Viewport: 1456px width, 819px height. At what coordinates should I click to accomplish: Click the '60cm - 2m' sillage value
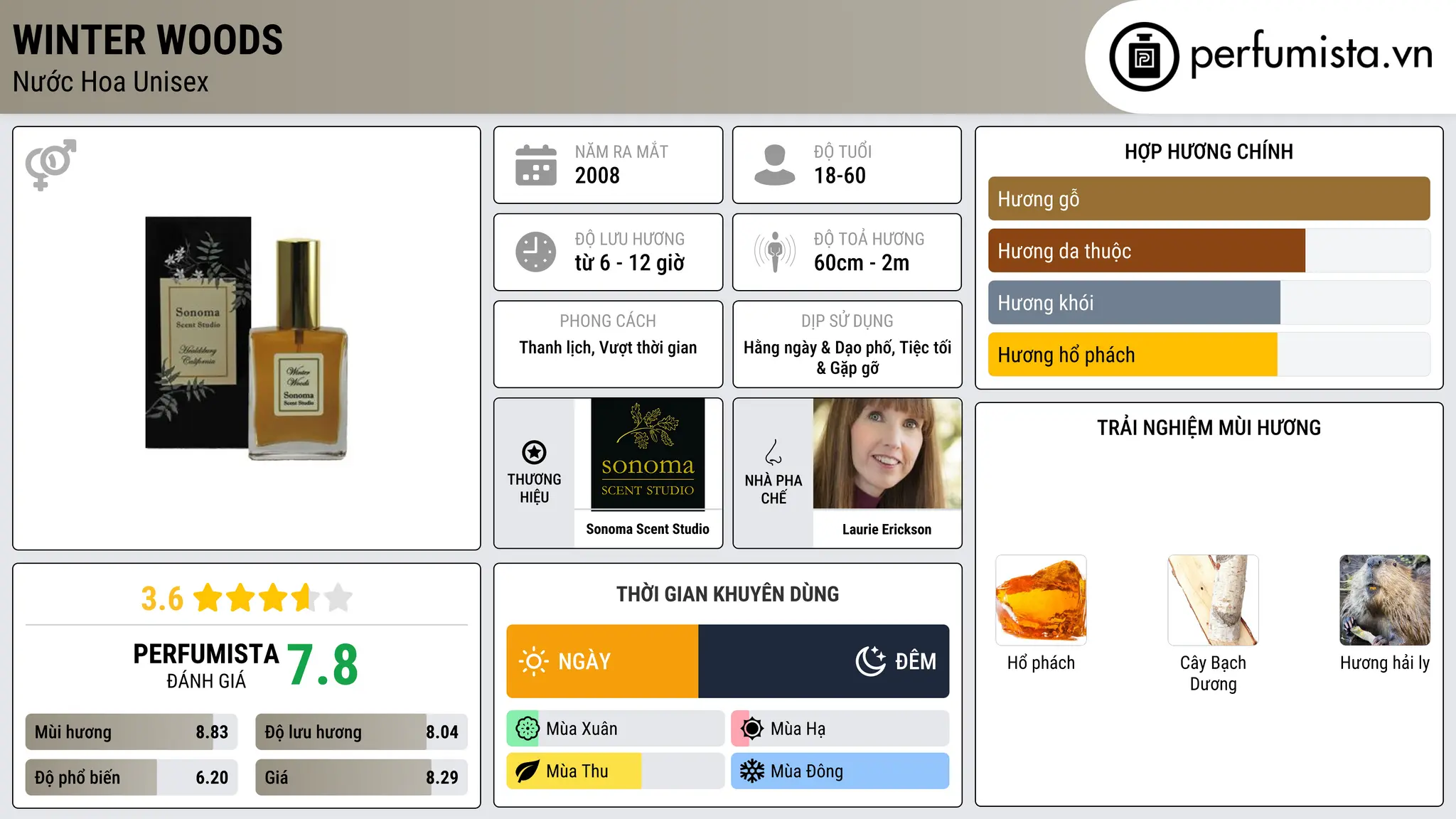point(862,263)
